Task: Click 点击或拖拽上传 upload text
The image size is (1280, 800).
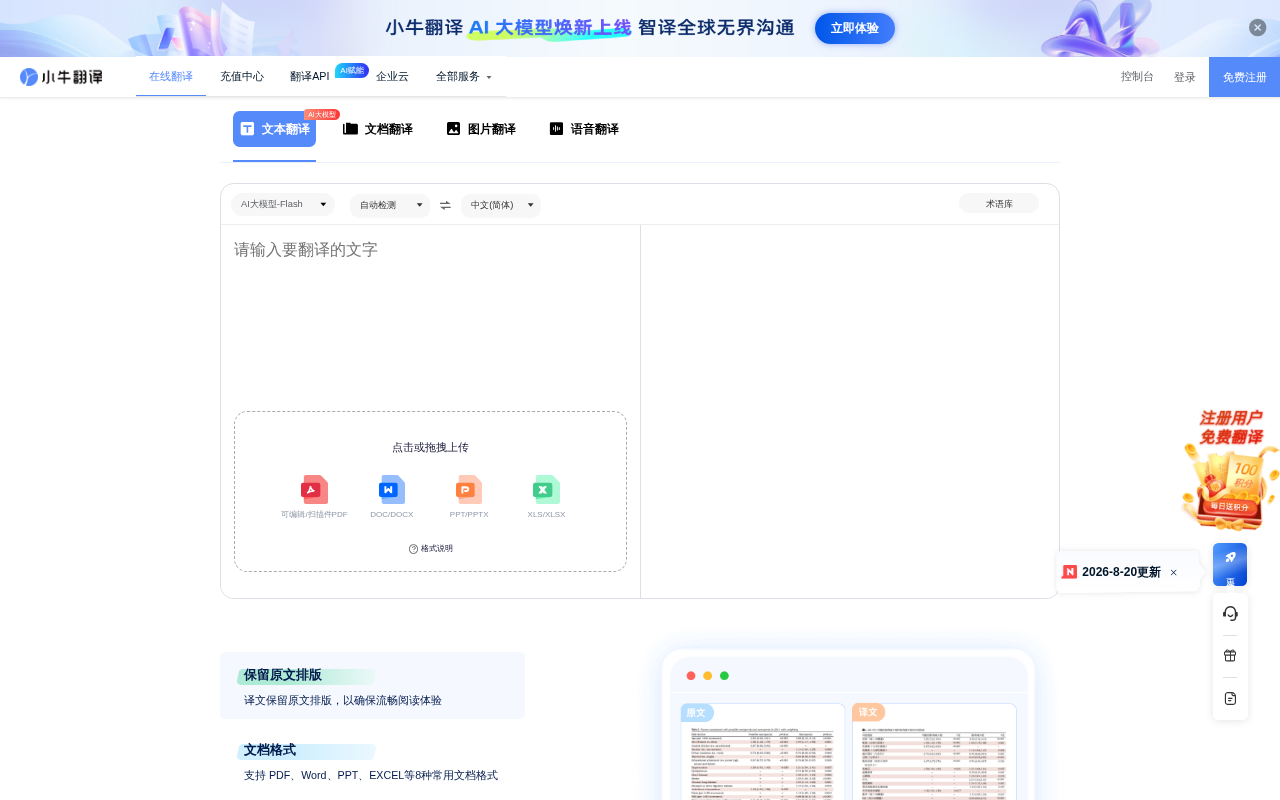Action: pyautogui.click(x=430, y=447)
